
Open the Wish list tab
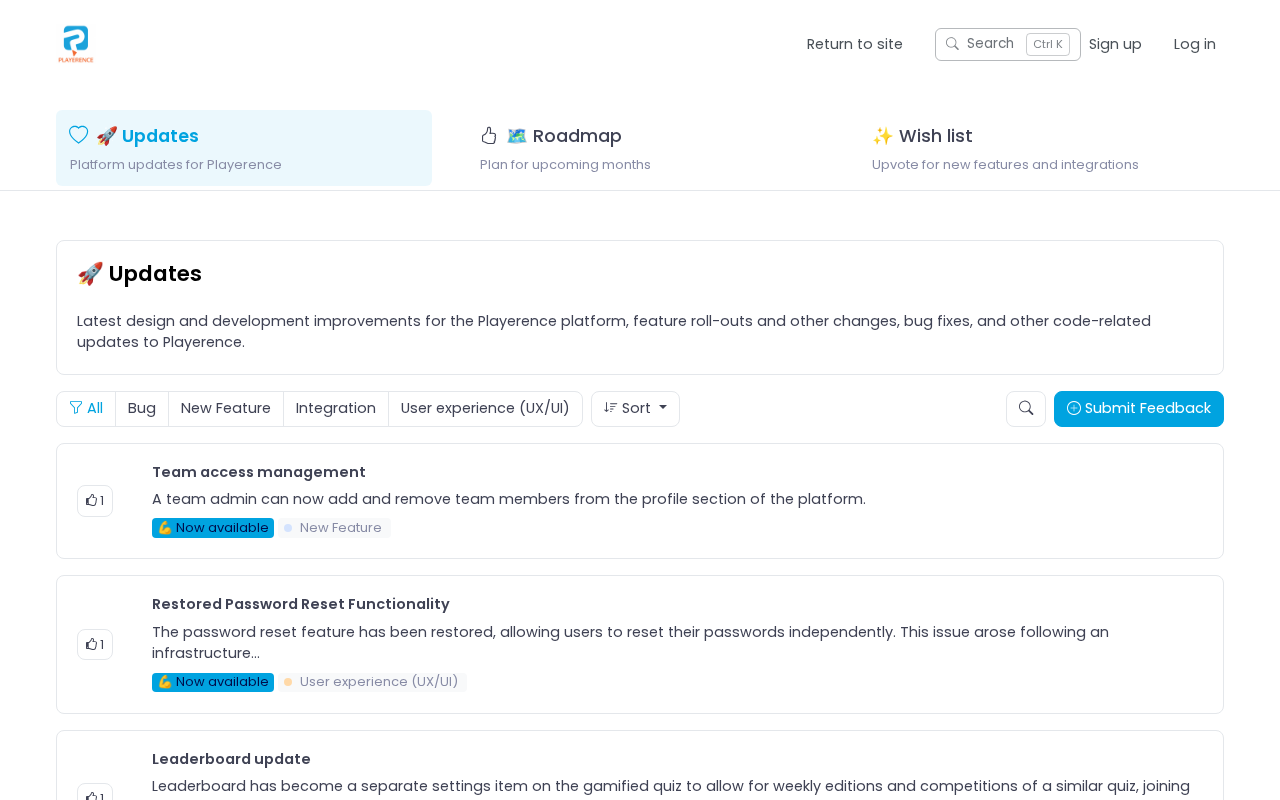click(935, 136)
